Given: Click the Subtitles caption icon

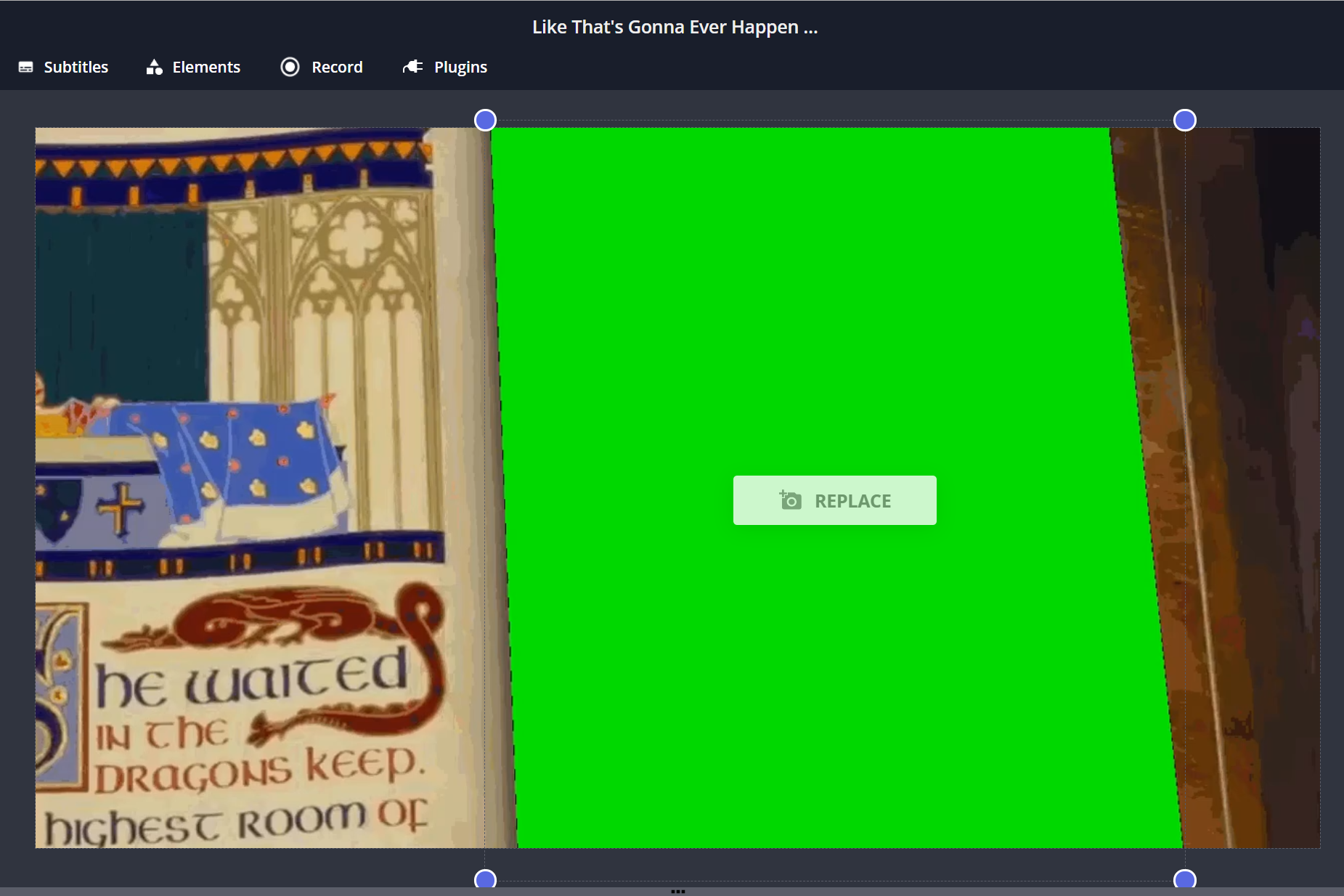Looking at the screenshot, I should pos(25,68).
